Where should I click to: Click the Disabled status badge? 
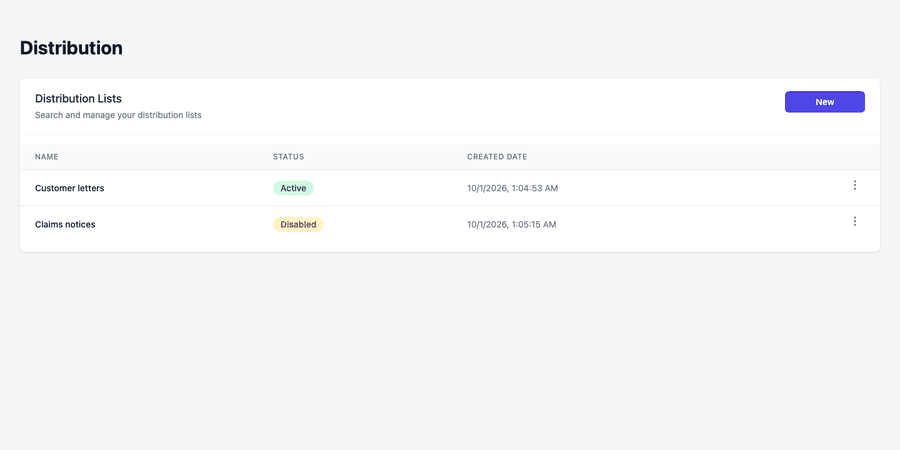(x=298, y=224)
